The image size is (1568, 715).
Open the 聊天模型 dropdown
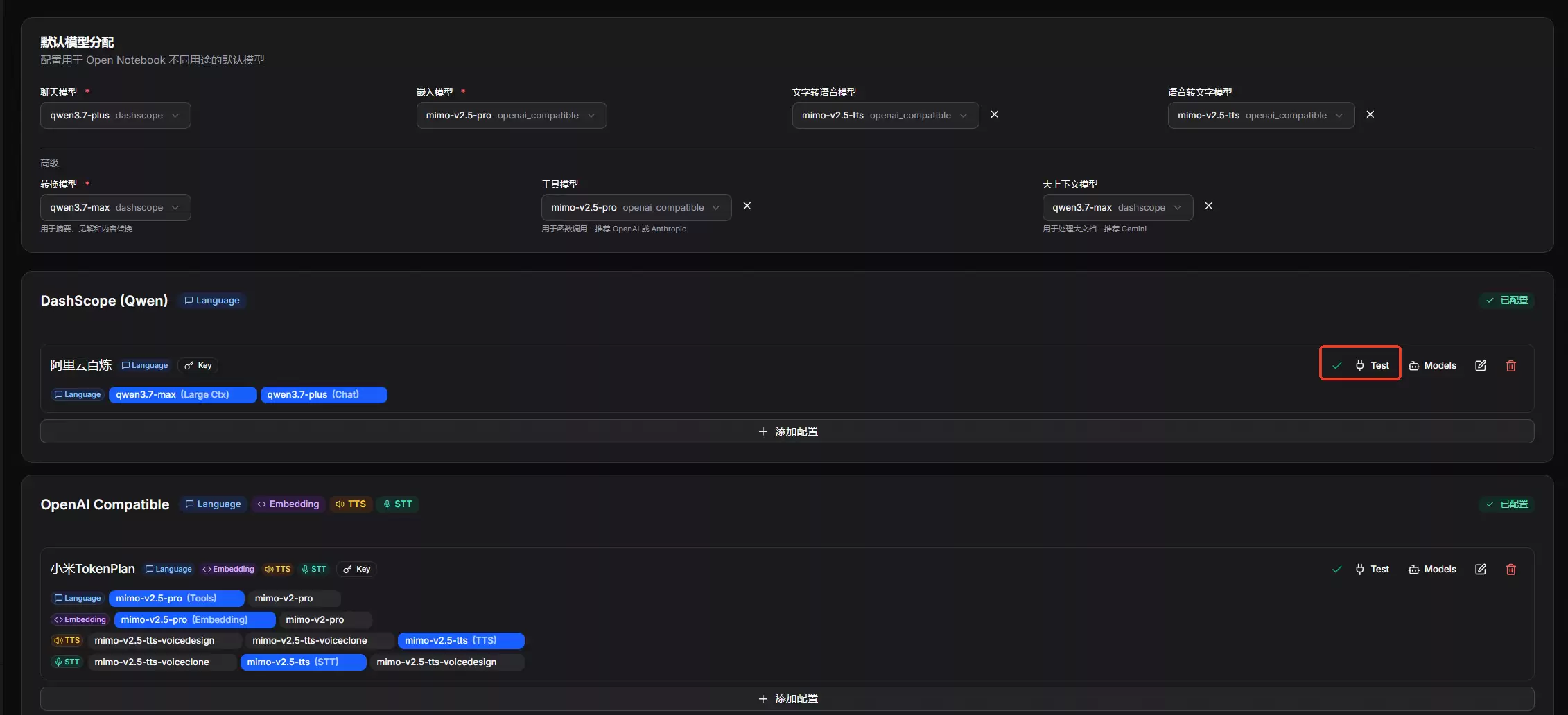click(116, 116)
